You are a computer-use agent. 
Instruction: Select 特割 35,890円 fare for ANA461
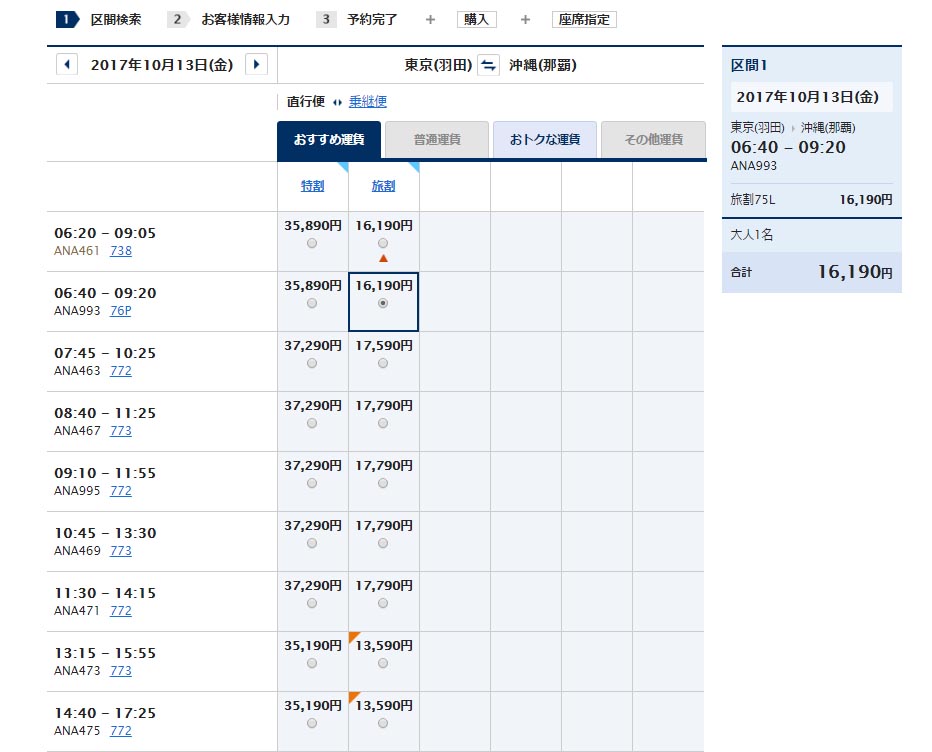[312, 243]
